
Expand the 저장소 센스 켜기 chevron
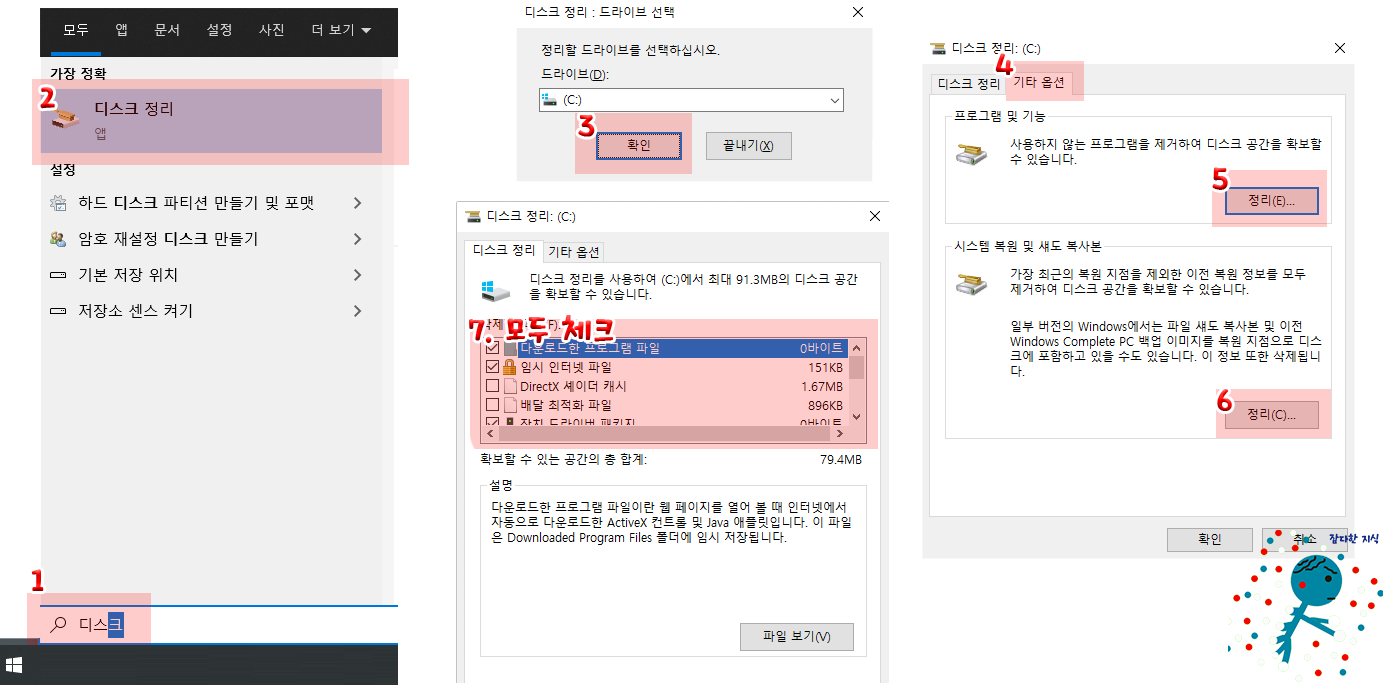pyautogui.click(x=358, y=310)
